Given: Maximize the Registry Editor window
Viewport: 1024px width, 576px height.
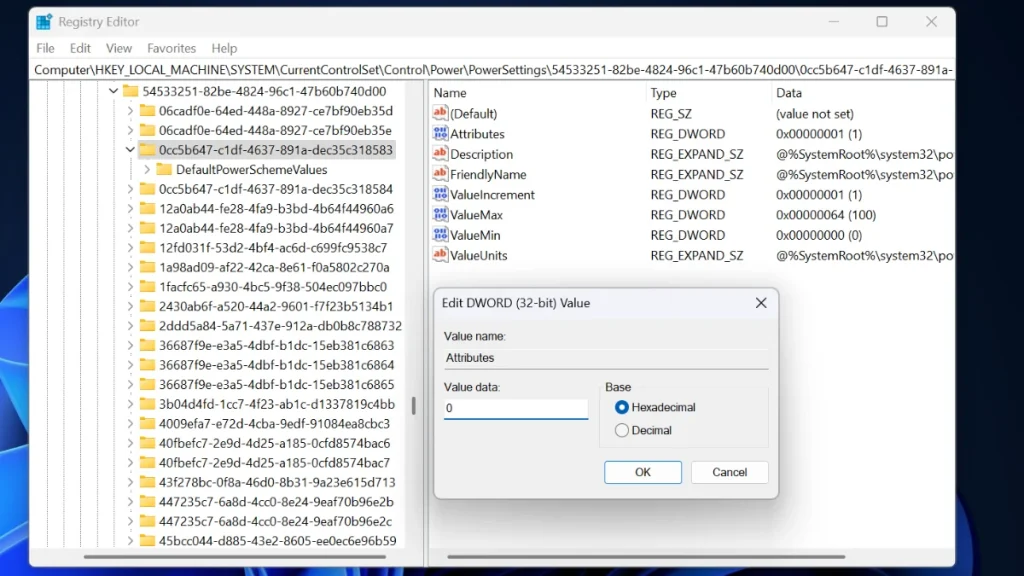Looking at the screenshot, I should (882, 22).
